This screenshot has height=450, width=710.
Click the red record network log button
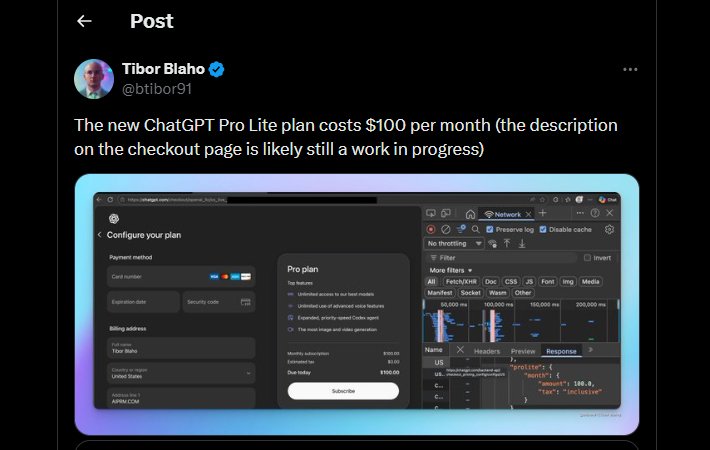[431, 230]
